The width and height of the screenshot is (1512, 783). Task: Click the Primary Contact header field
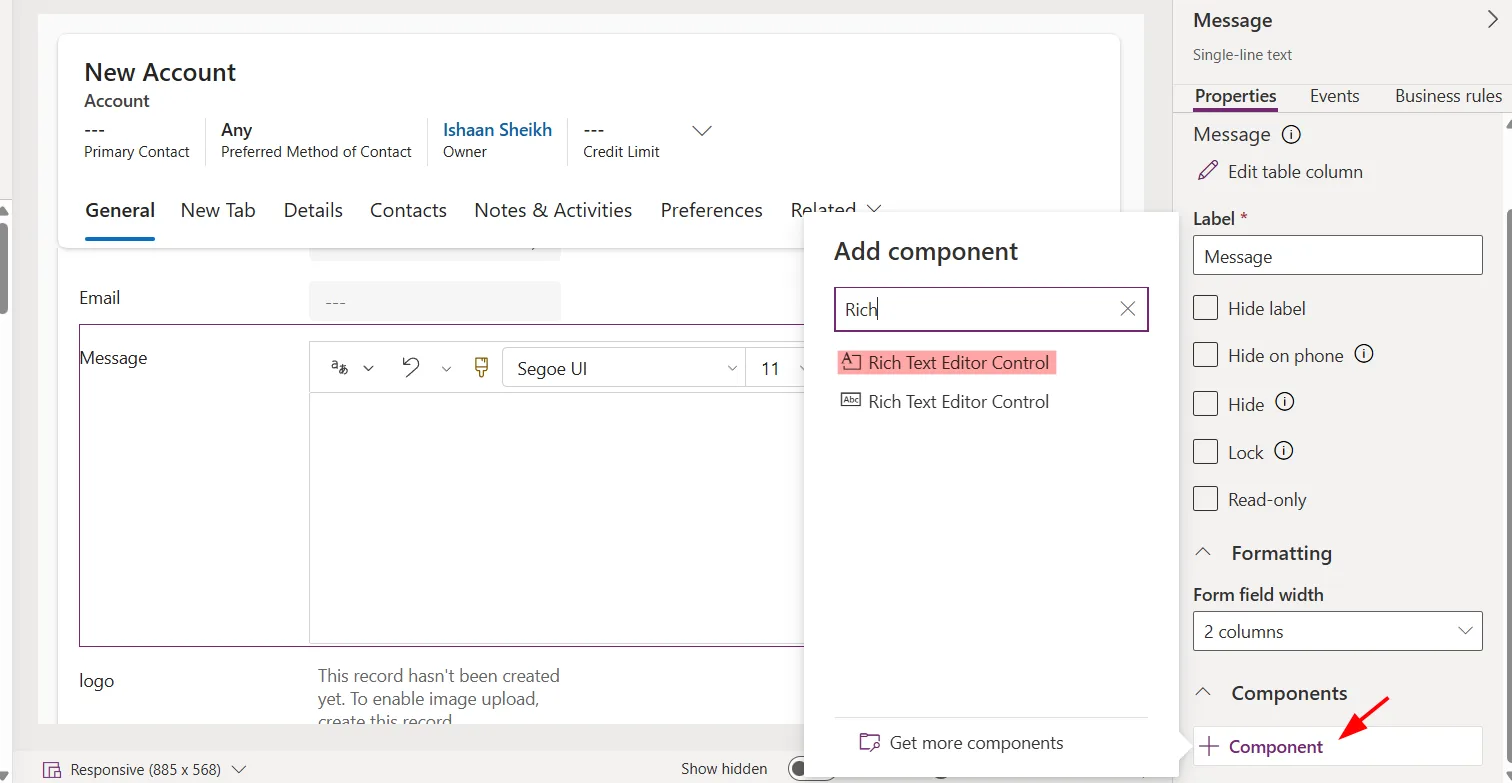click(x=137, y=140)
